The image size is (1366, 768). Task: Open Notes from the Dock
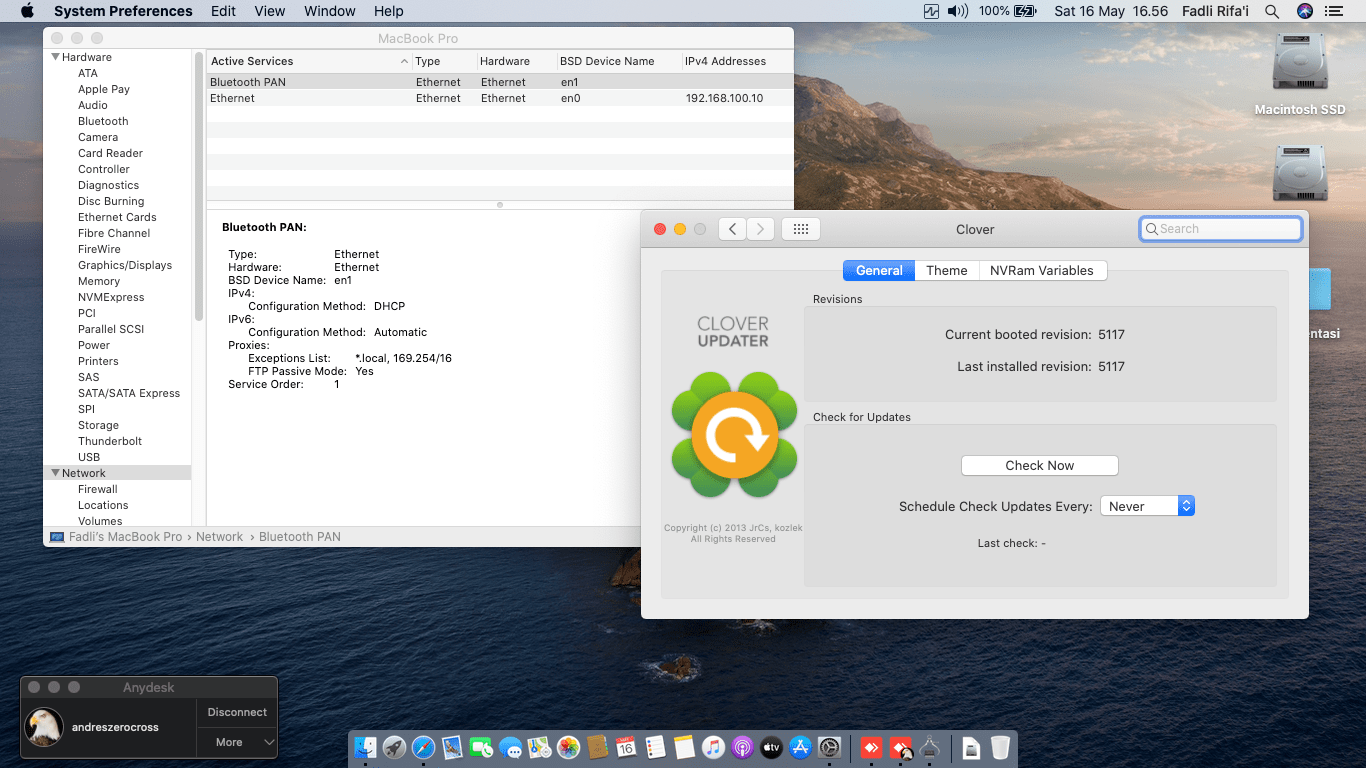685,747
